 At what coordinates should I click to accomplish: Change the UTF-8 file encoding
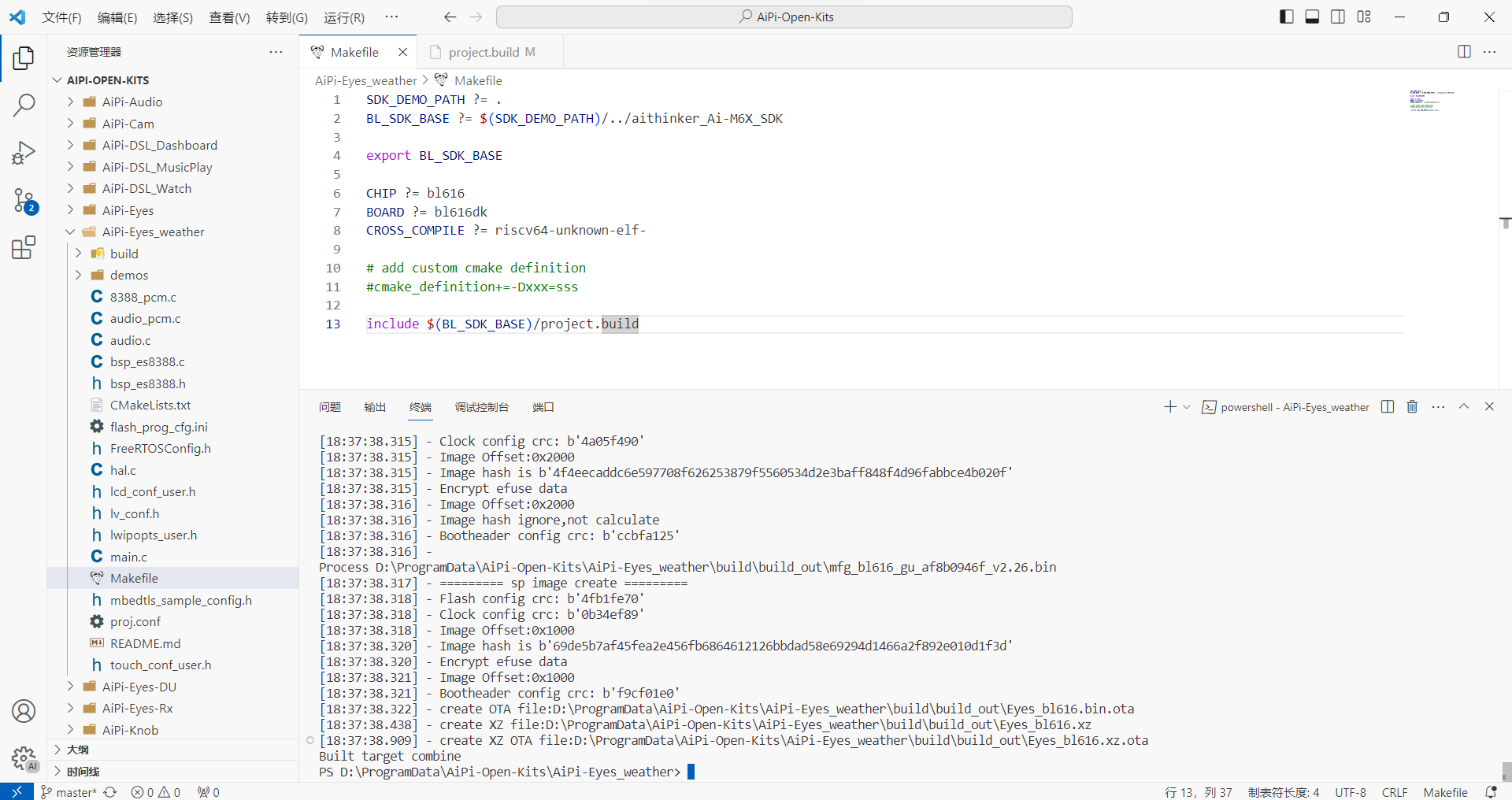(1351, 792)
